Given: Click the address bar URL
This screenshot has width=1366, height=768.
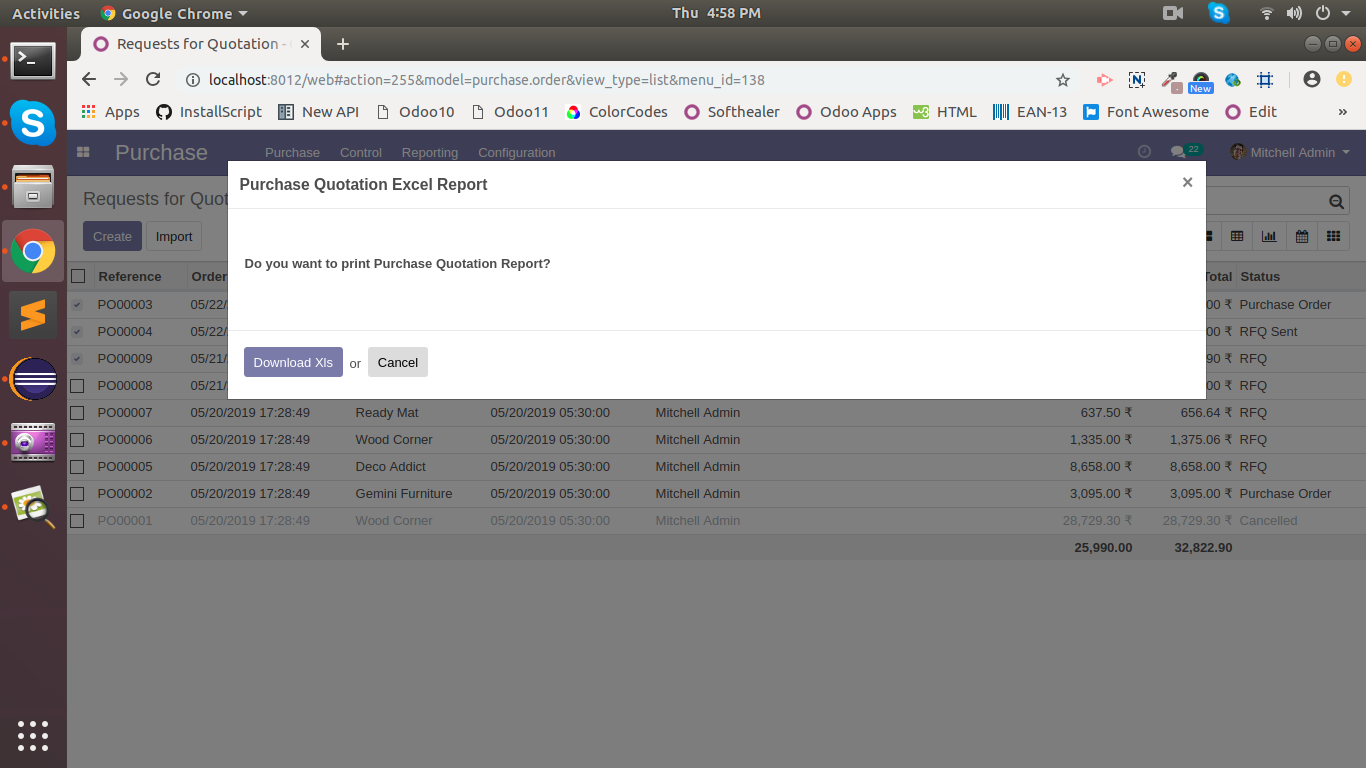Looking at the screenshot, I should (486, 80).
